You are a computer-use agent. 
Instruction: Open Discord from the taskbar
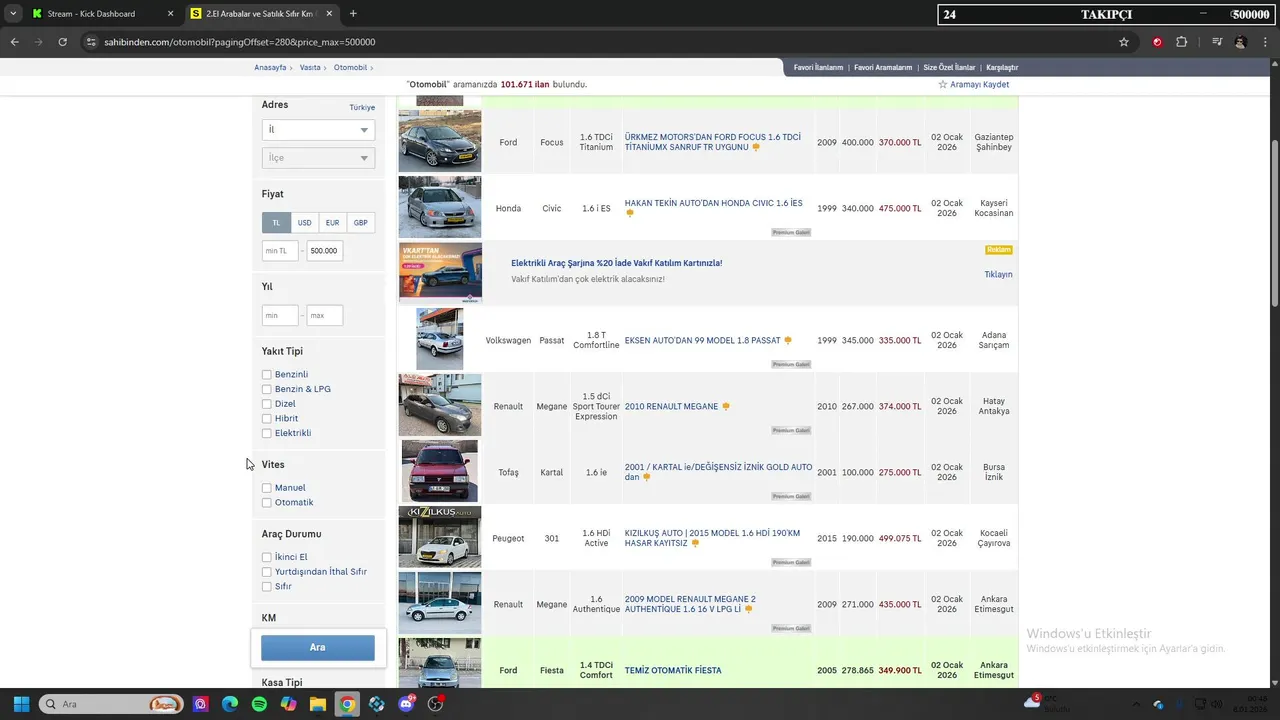[406, 704]
